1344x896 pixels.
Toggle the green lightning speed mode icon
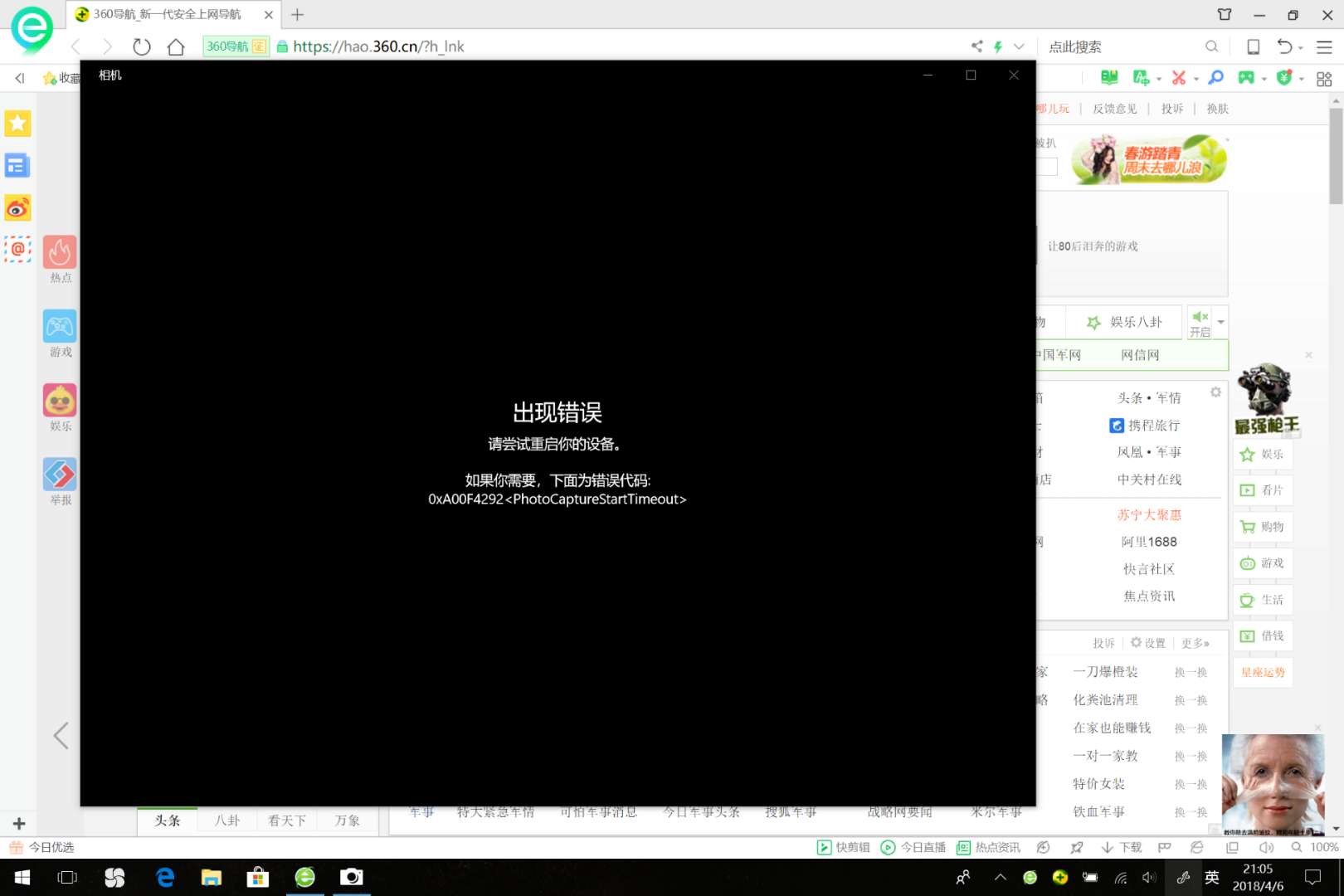(x=998, y=46)
